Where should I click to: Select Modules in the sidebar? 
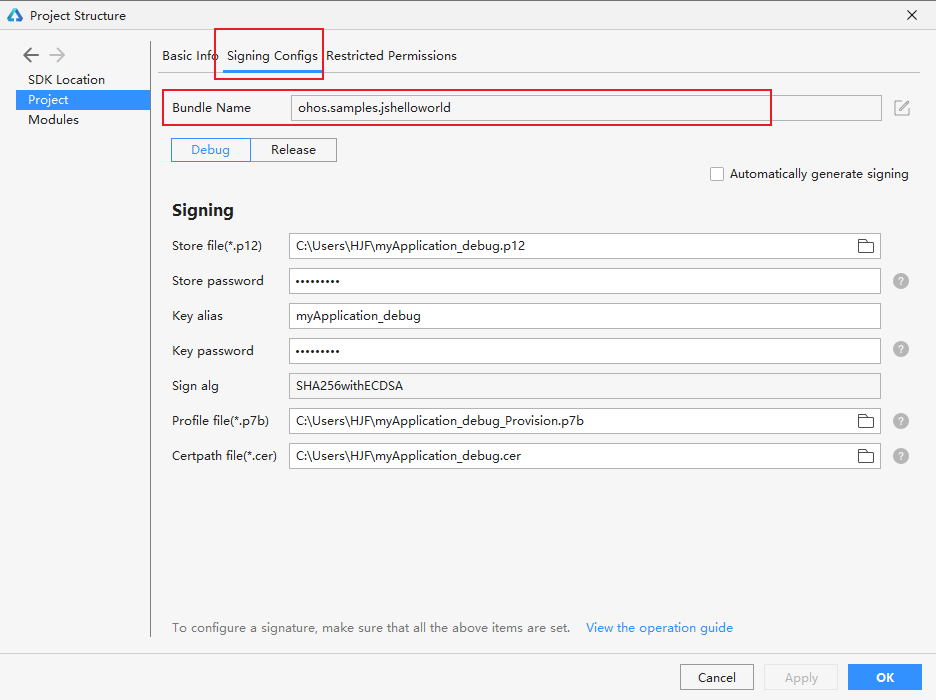53,119
